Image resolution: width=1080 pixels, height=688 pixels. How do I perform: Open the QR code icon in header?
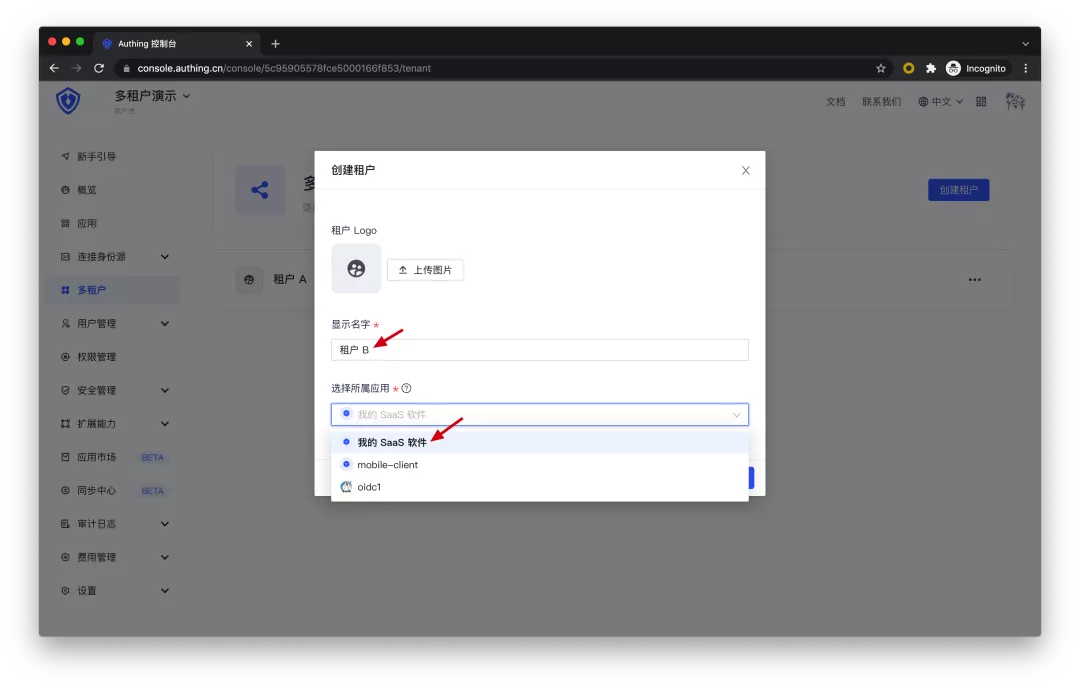[981, 102]
